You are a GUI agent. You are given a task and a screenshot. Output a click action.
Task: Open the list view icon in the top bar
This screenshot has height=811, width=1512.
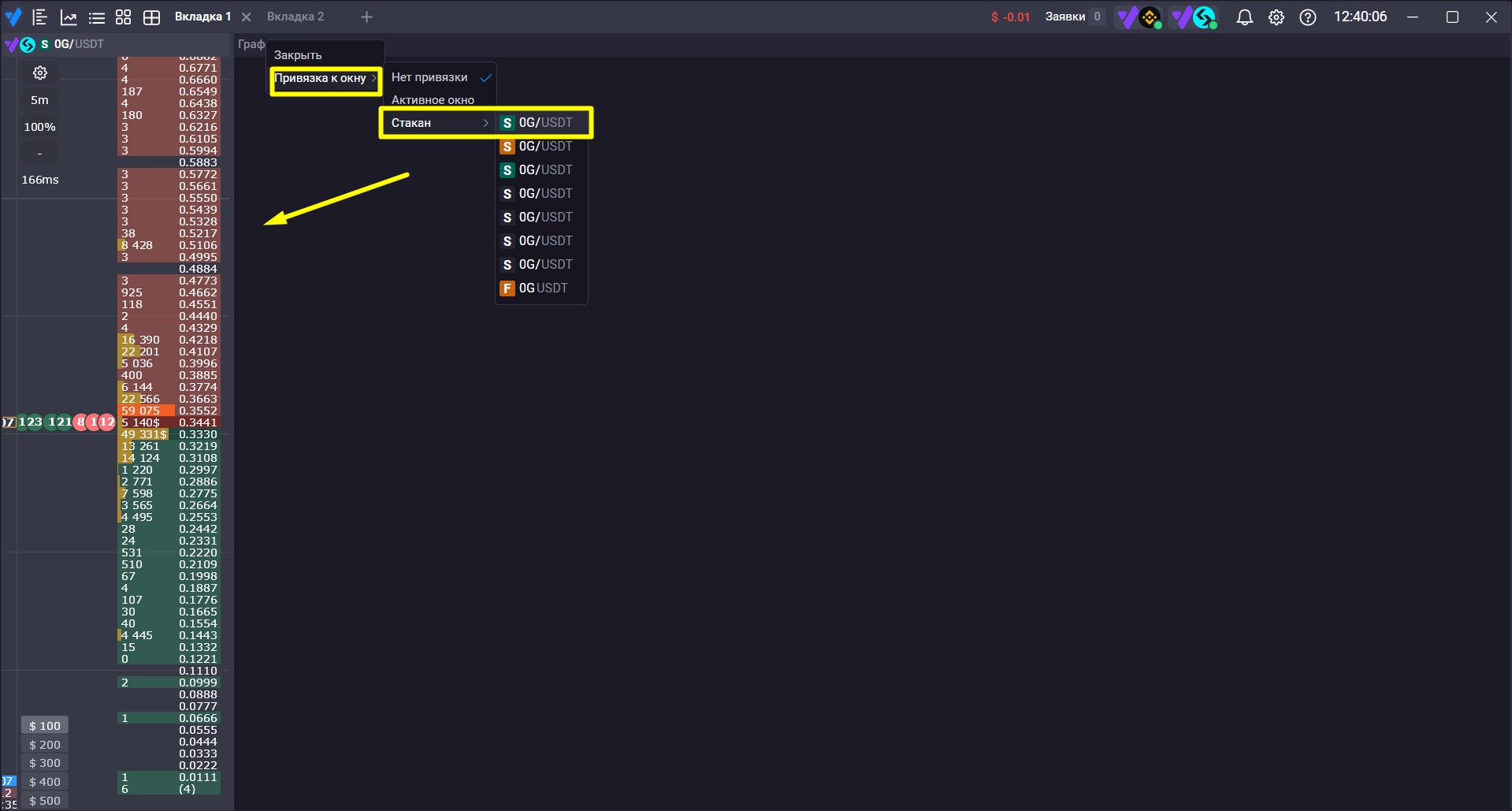click(x=96, y=17)
